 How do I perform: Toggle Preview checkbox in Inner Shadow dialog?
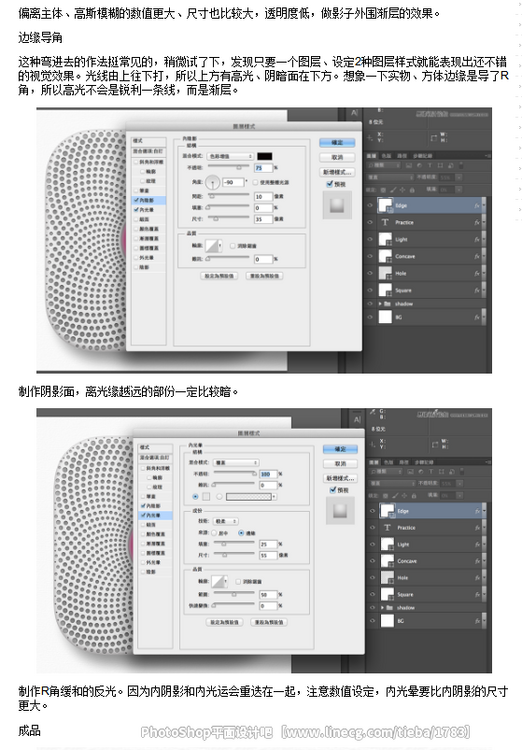pos(329,184)
